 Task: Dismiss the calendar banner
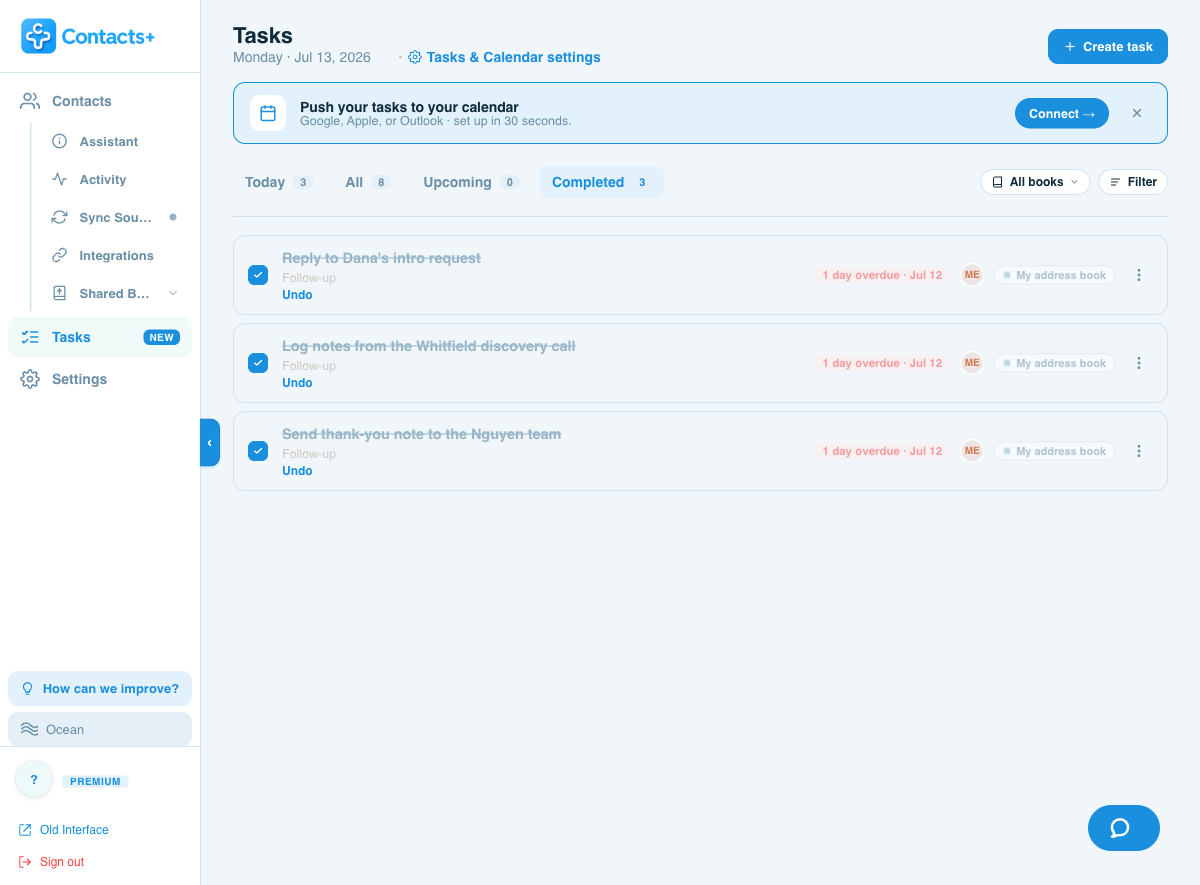point(1137,114)
